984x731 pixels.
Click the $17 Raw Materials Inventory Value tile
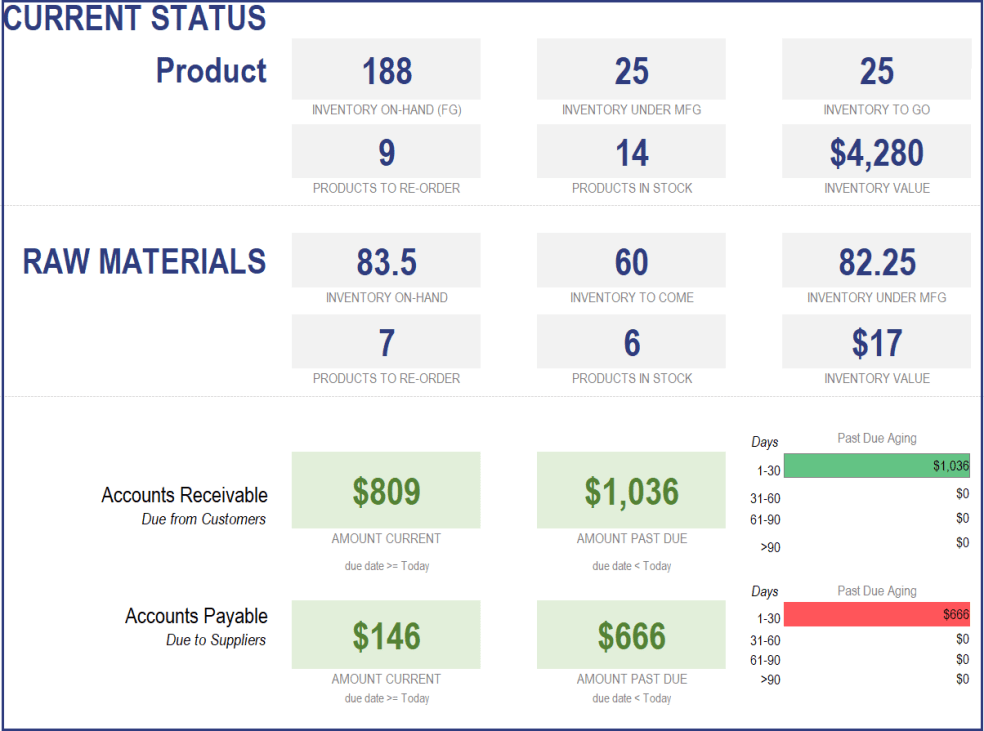(876, 341)
